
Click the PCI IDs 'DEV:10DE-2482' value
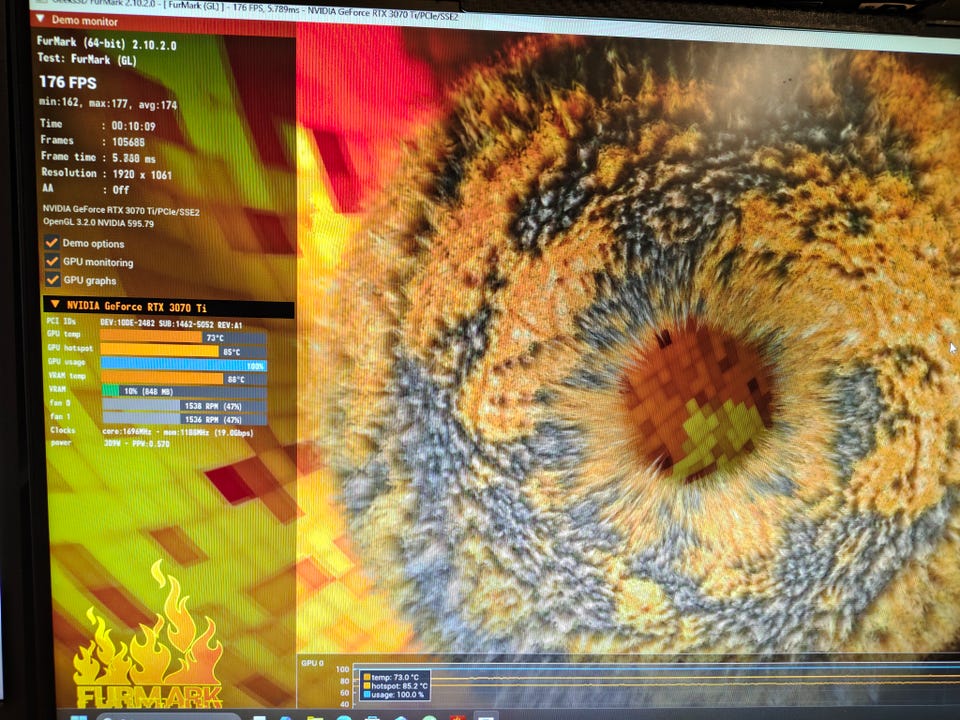[128, 323]
